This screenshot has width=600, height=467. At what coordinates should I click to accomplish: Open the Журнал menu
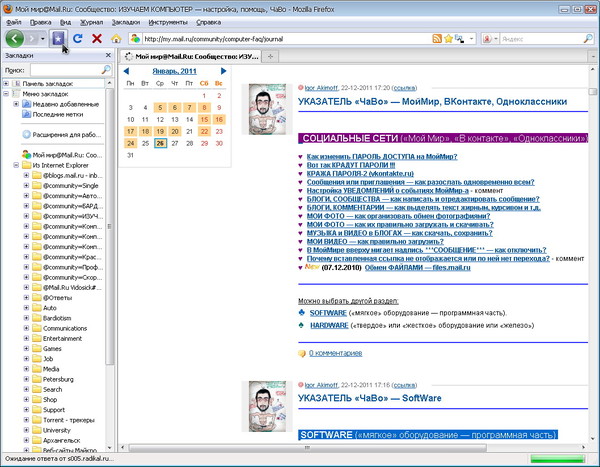(91, 22)
